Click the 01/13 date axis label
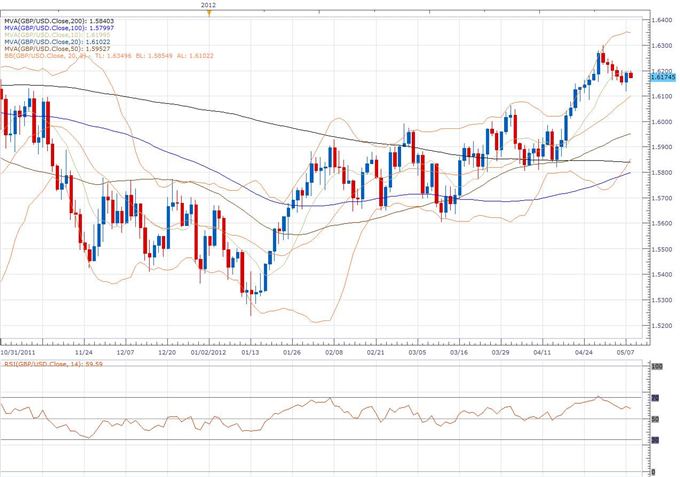 (x=250, y=353)
